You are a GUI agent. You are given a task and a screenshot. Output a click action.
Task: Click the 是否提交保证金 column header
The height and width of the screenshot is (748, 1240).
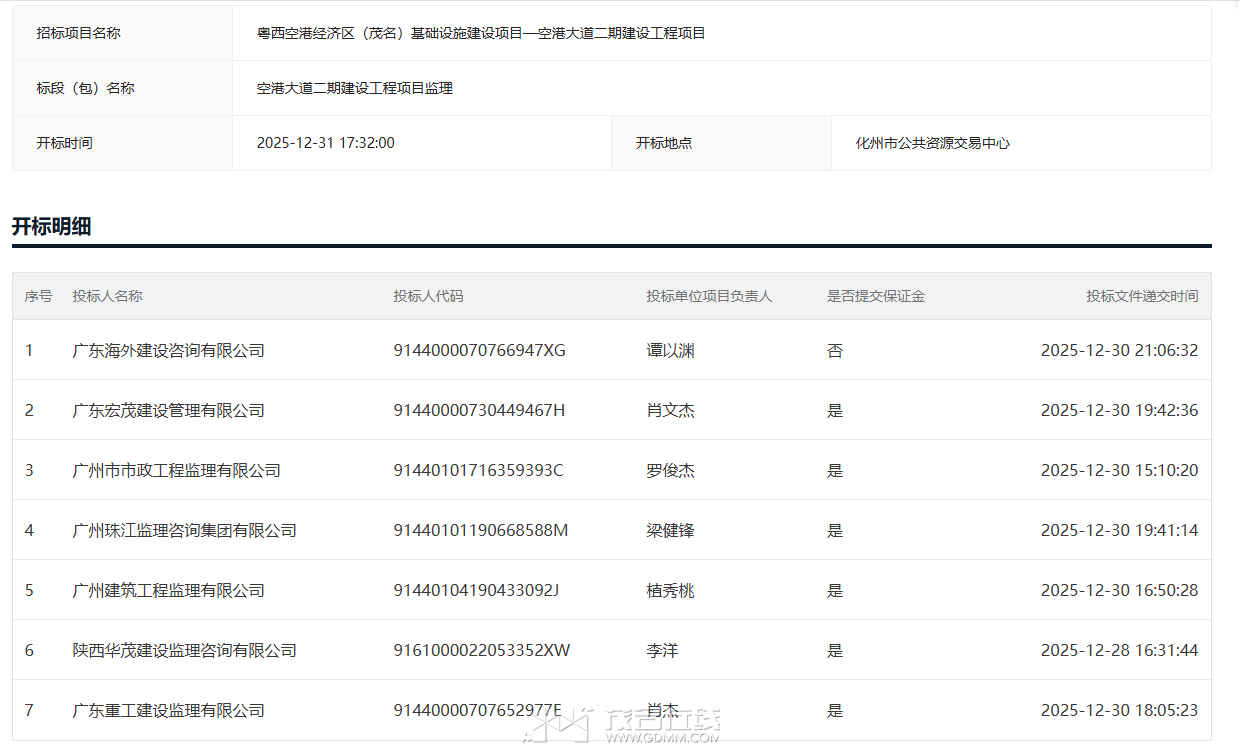(875, 296)
